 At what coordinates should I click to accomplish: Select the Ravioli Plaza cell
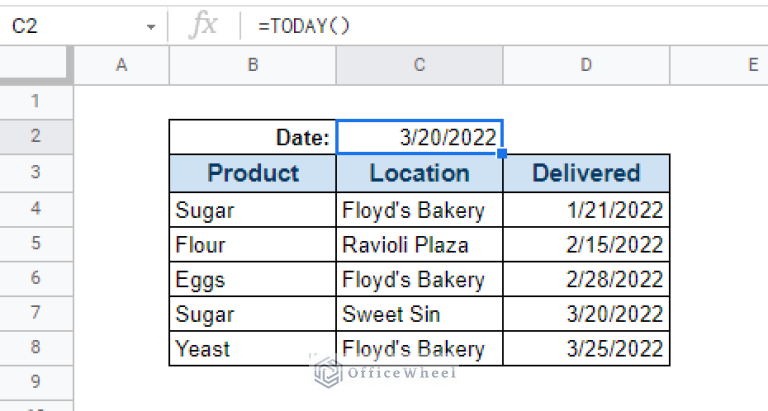(x=419, y=244)
